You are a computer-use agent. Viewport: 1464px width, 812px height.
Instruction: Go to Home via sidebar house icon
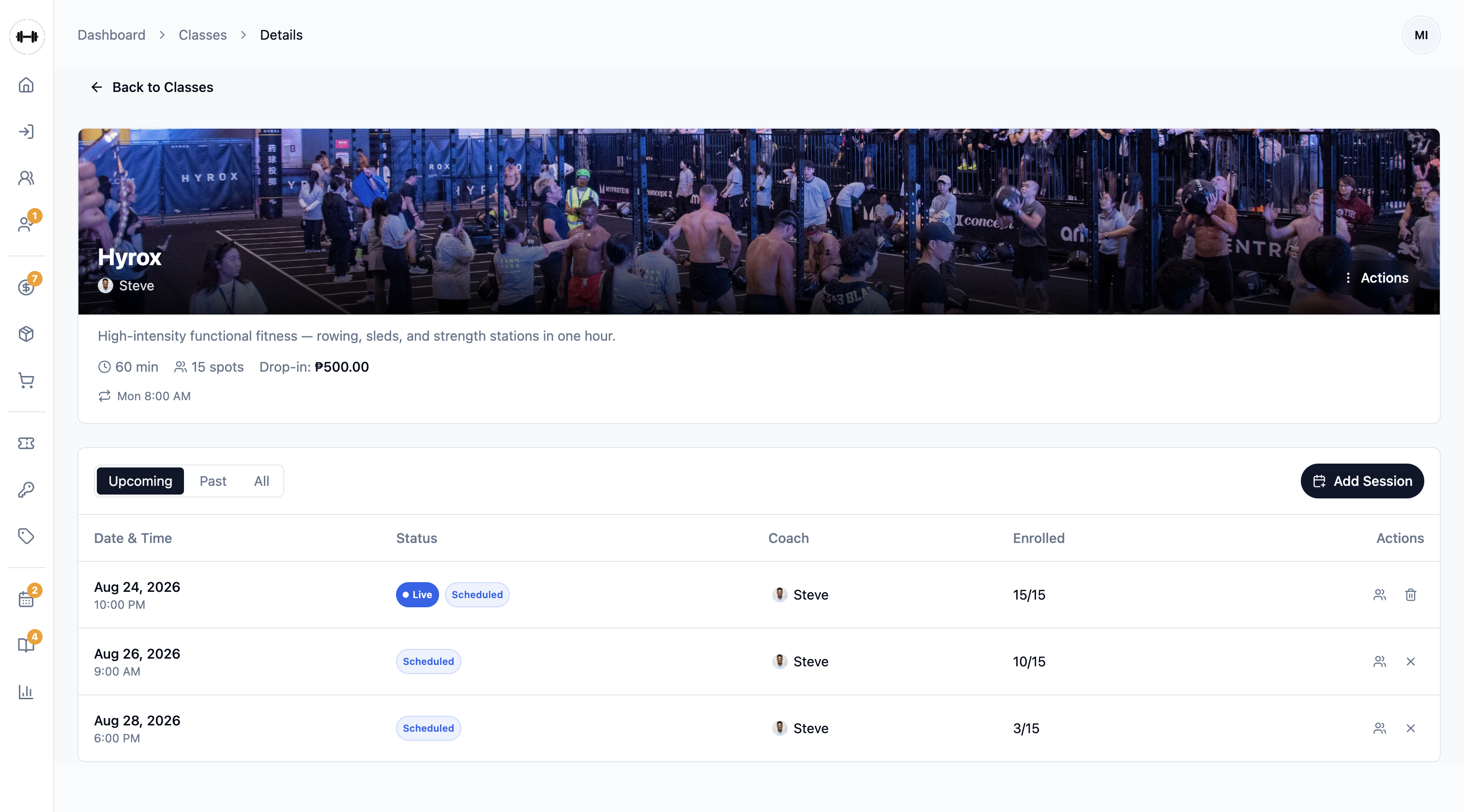(x=26, y=85)
